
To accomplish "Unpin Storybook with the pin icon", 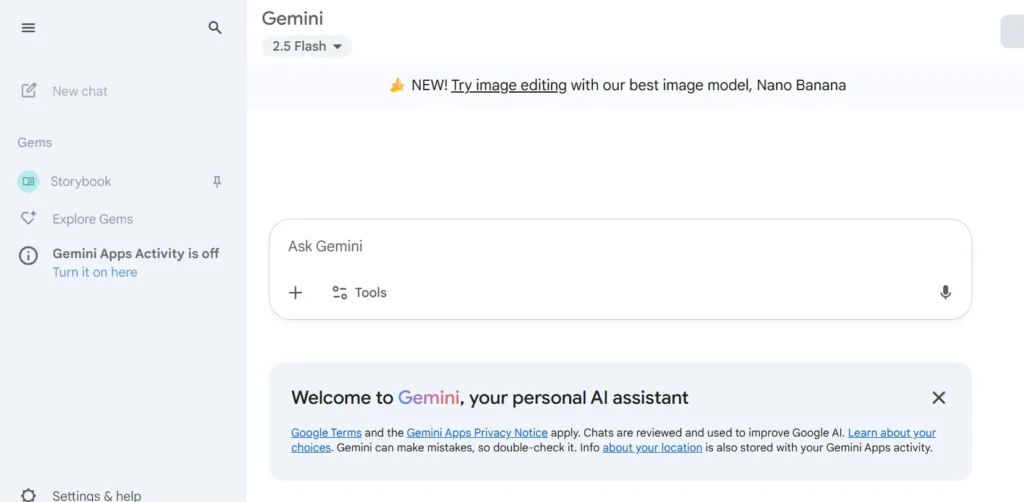I will [217, 181].
